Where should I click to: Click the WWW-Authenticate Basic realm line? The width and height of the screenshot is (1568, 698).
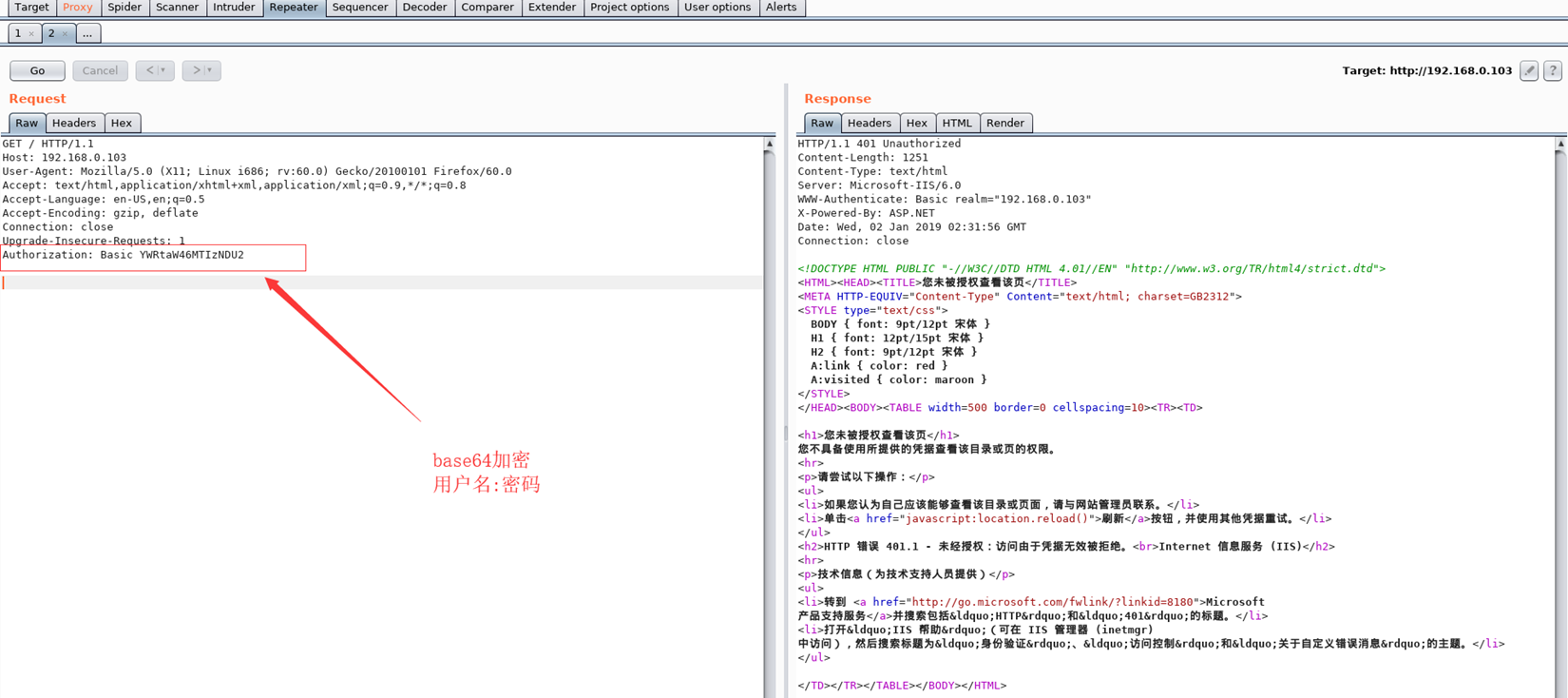click(945, 200)
